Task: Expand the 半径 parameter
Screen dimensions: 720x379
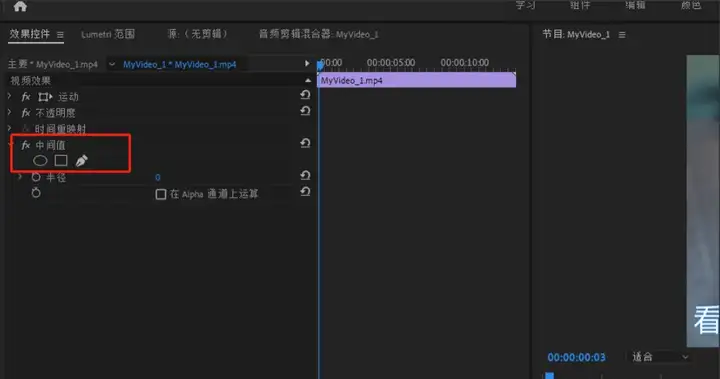Action: [20, 176]
